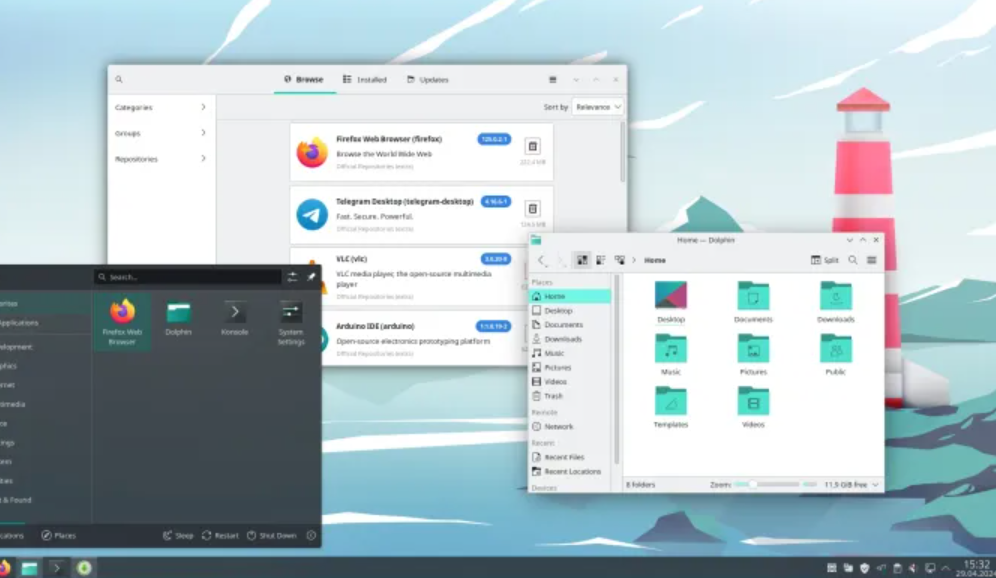Image resolution: width=996 pixels, height=578 pixels.
Task: Go back using Dolphin's back arrow
Action: [x=541, y=260]
